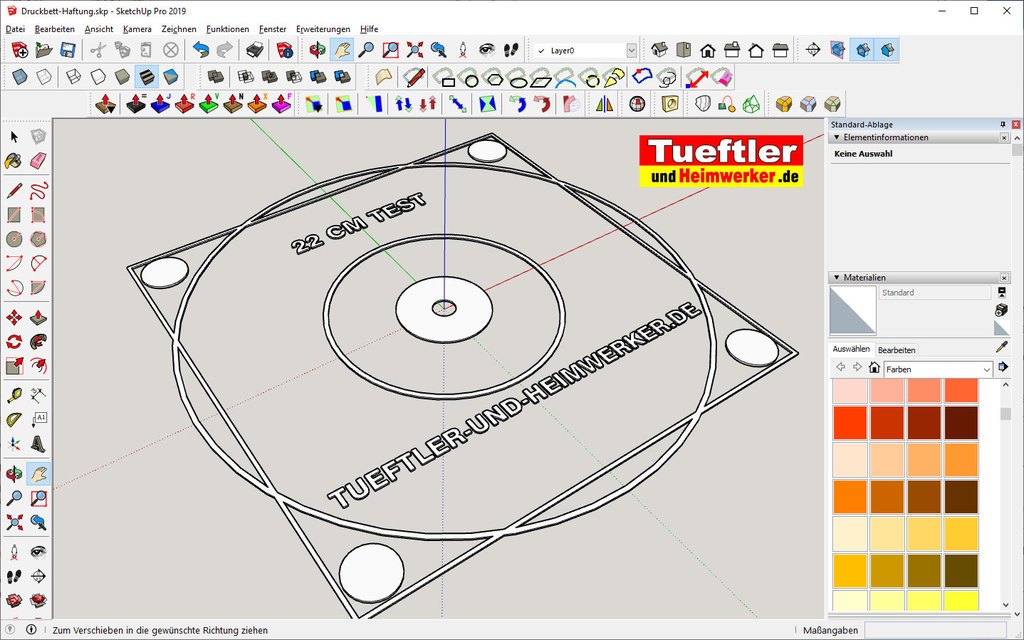
Task: Click the Mirror tool with green and orange triangles
Action: click(x=605, y=104)
